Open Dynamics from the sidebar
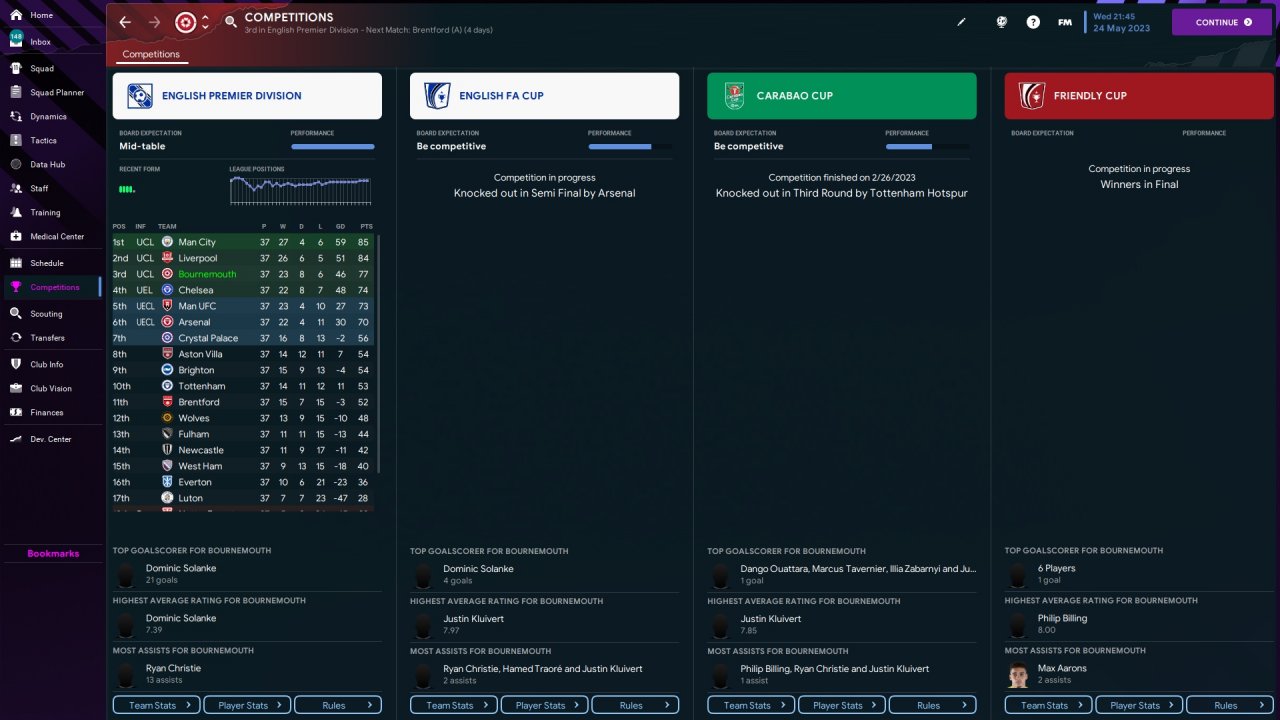This screenshot has width=1280, height=720. pos(48,117)
